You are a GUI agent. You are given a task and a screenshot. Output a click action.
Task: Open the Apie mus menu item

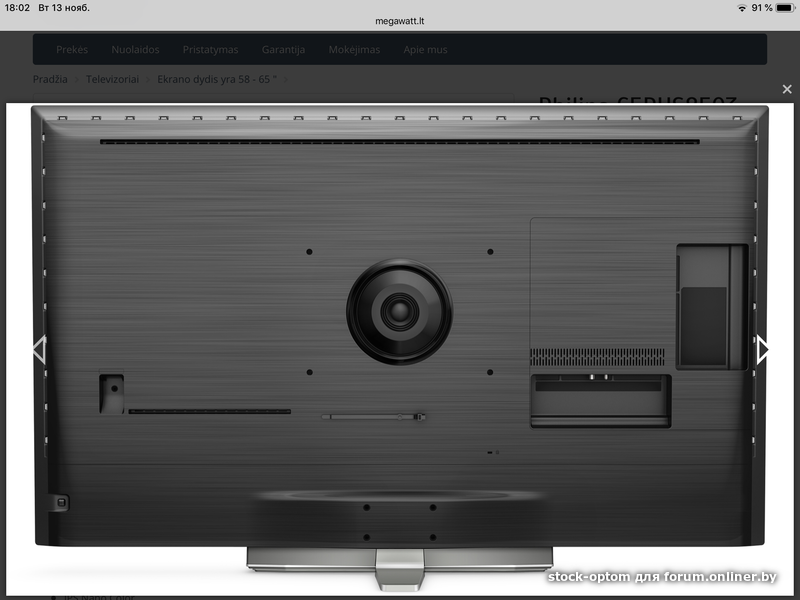coord(425,49)
